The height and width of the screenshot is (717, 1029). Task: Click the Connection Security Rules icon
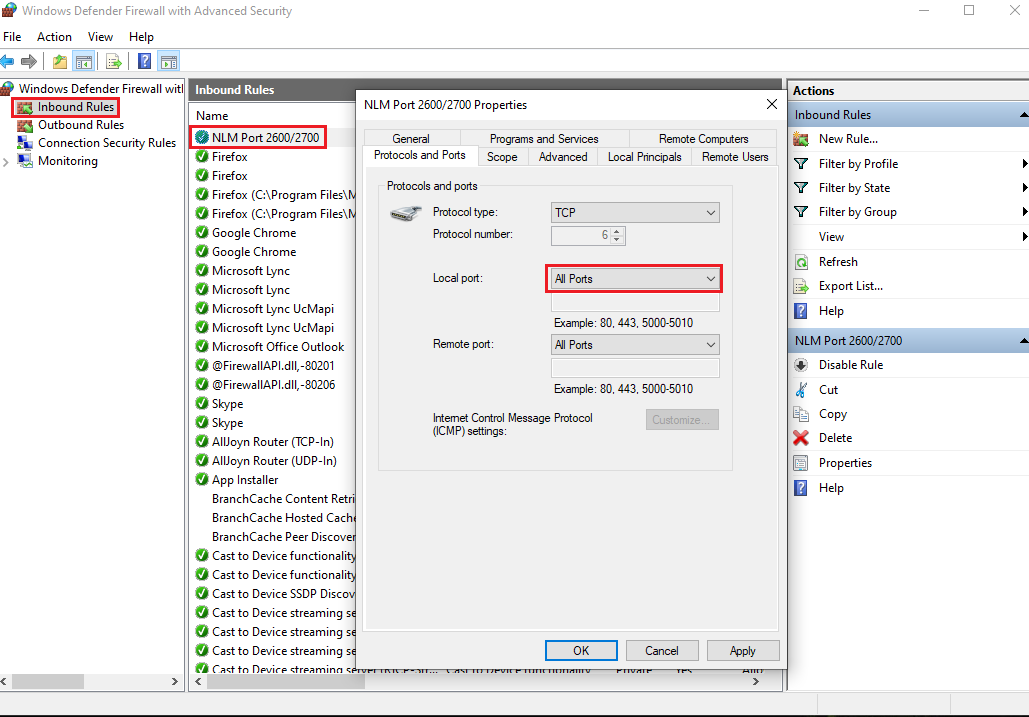25,143
